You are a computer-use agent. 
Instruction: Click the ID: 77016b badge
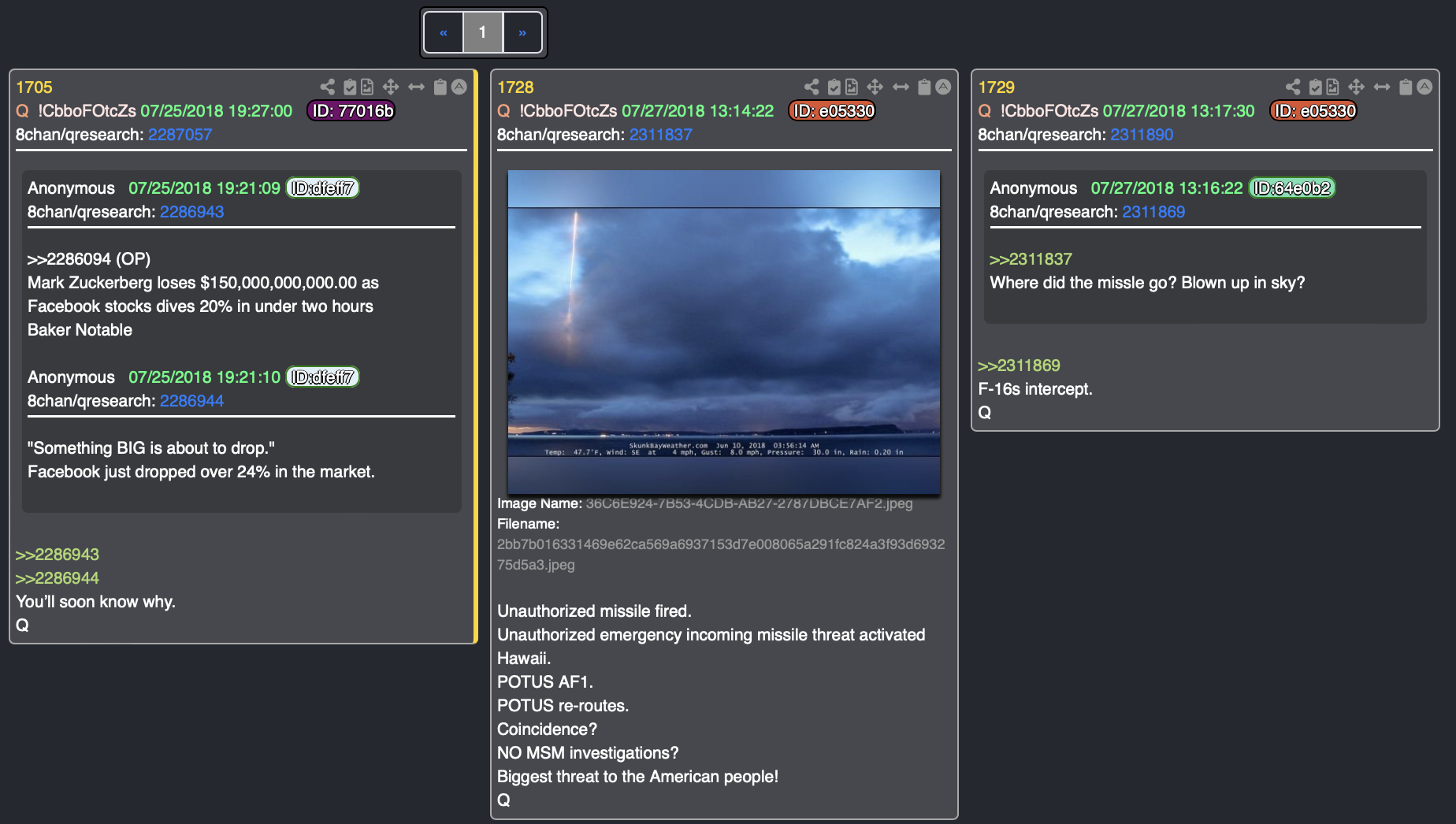coord(351,111)
